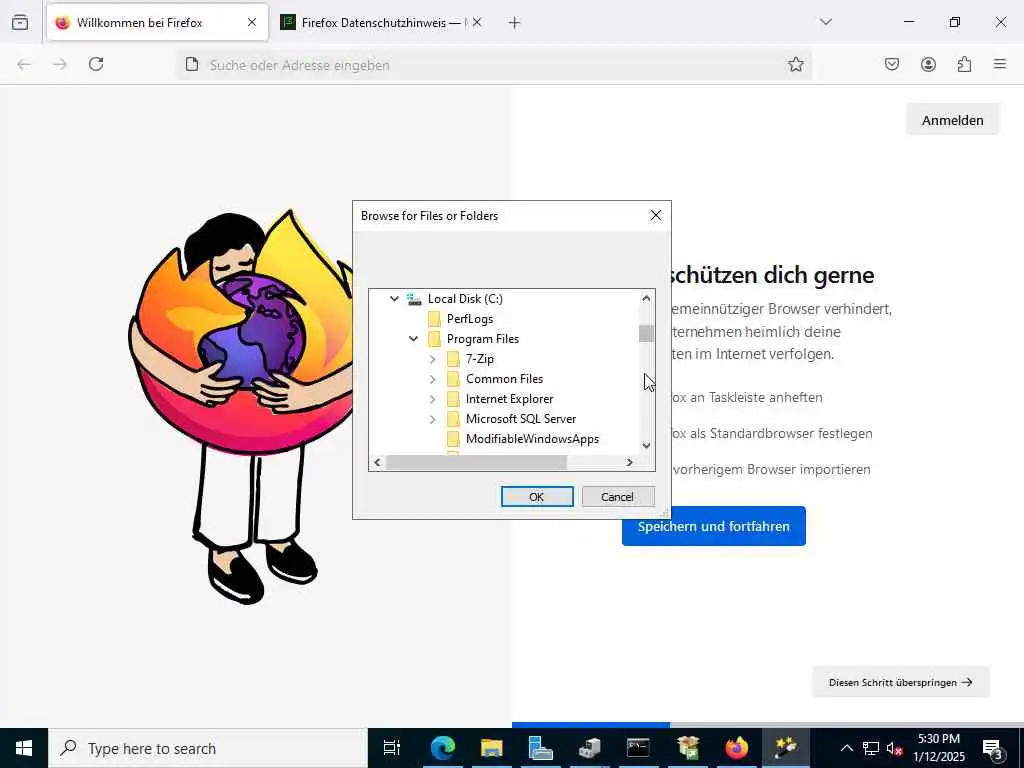The height and width of the screenshot is (768, 1024).
Task: Click the horizontal scroll left arrow
Action: pos(377,462)
